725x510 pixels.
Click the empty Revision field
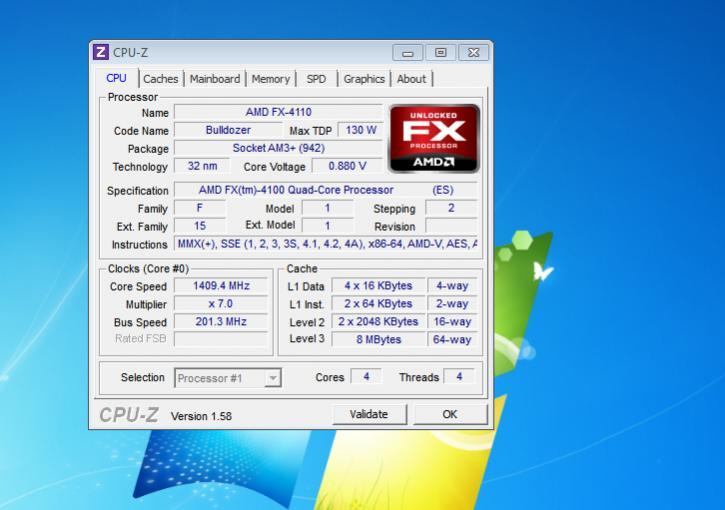451,226
